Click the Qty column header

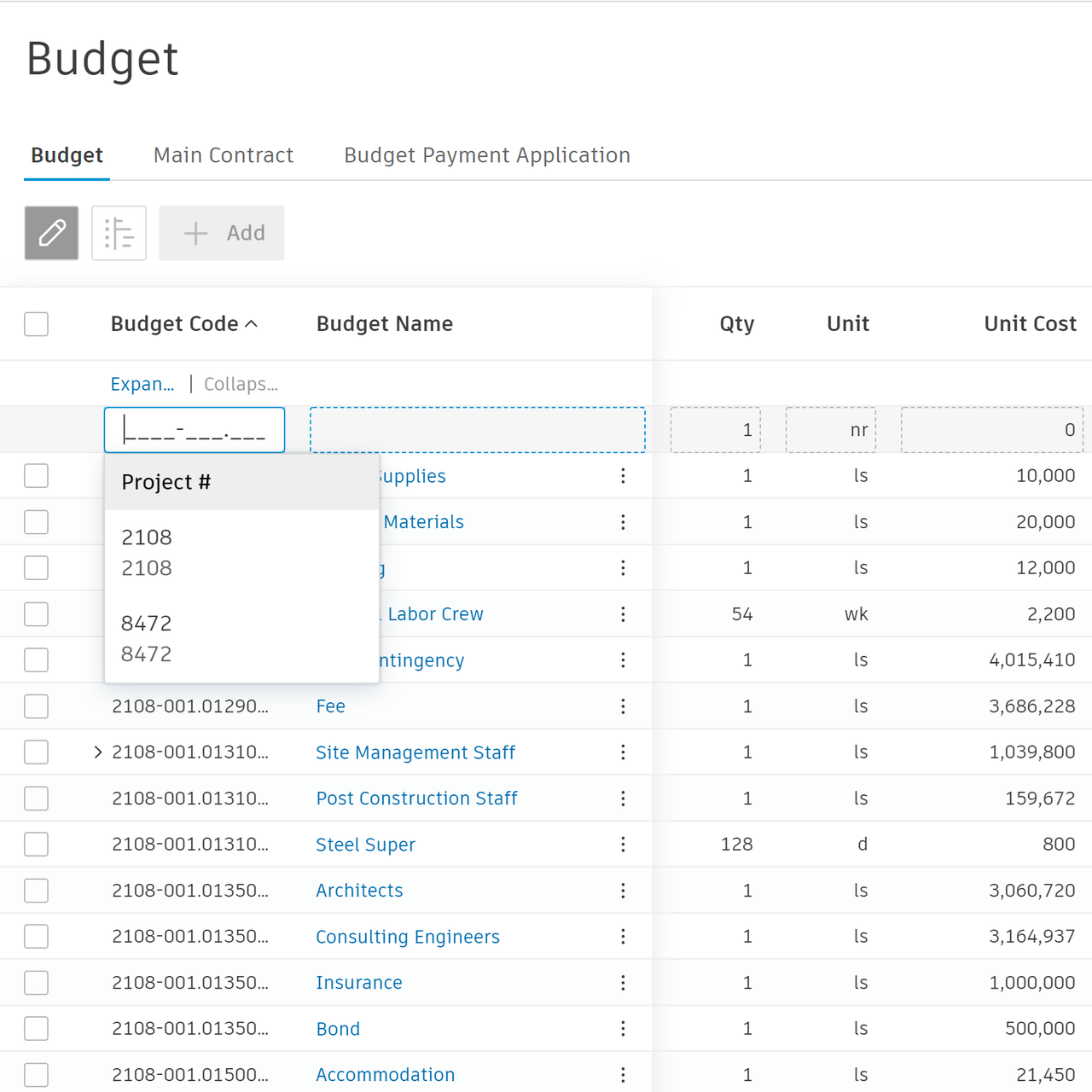click(737, 324)
